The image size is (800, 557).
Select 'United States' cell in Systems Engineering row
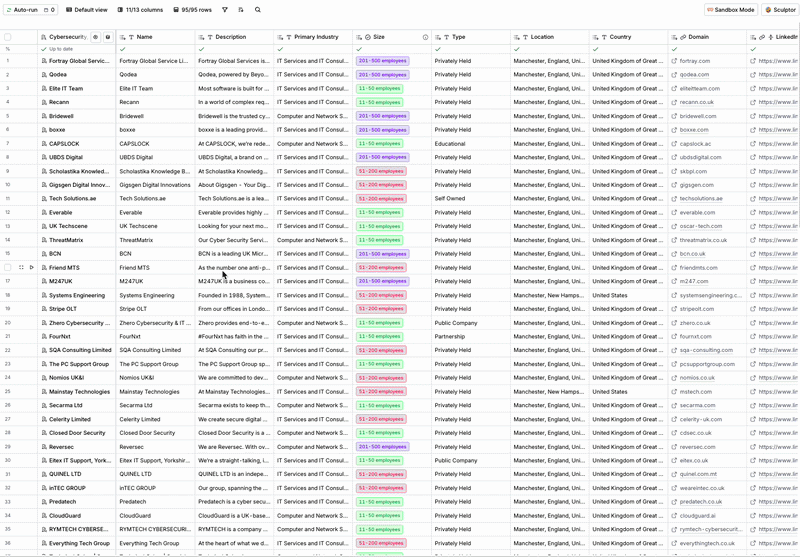tap(628, 295)
